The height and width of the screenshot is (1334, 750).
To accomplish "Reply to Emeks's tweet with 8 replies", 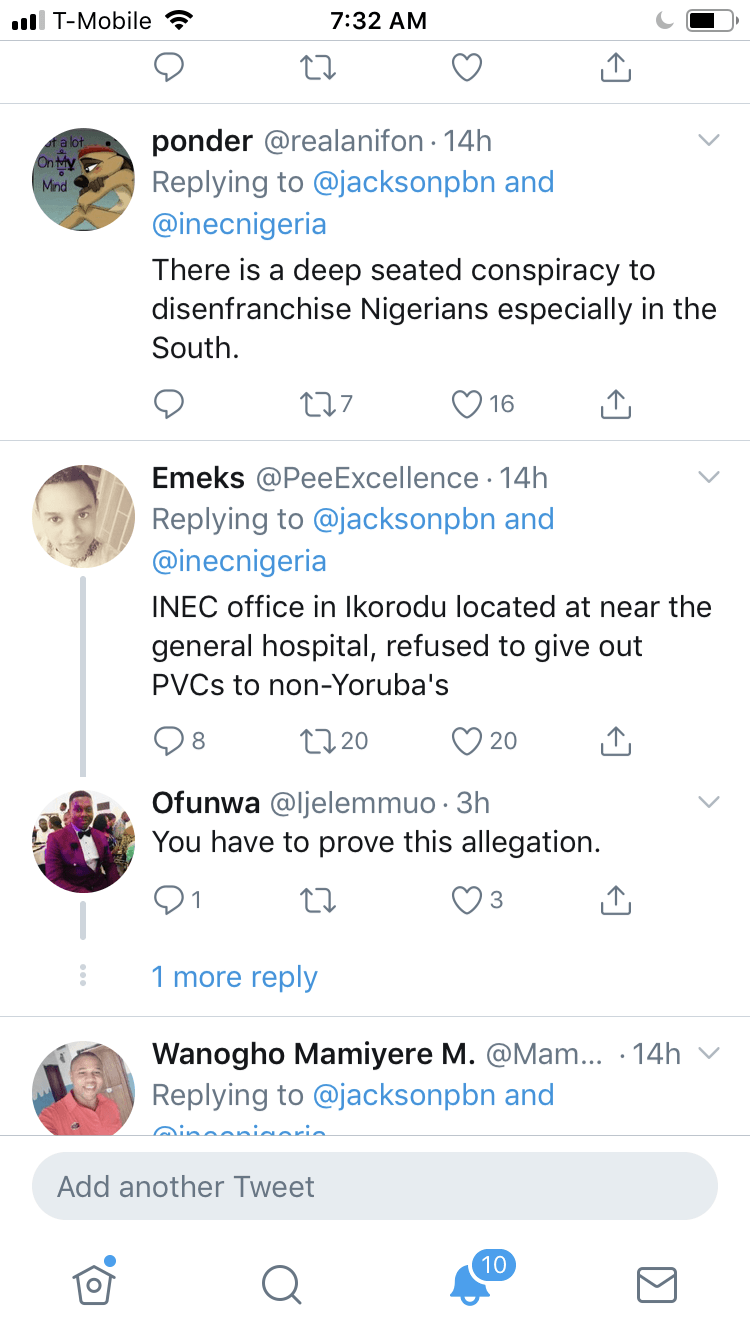I will coord(168,741).
